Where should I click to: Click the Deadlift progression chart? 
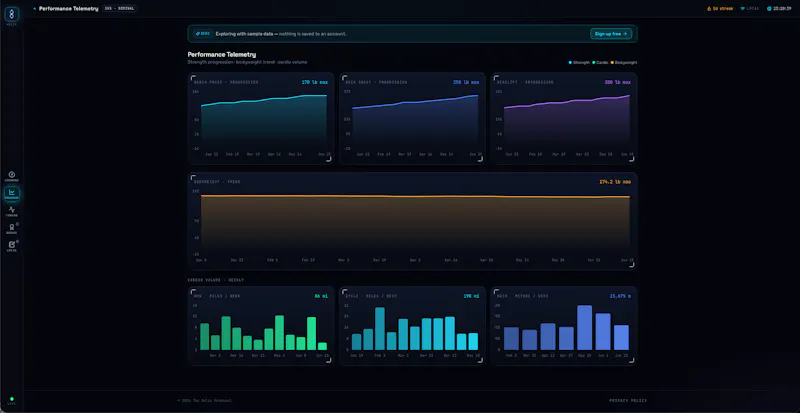point(564,118)
